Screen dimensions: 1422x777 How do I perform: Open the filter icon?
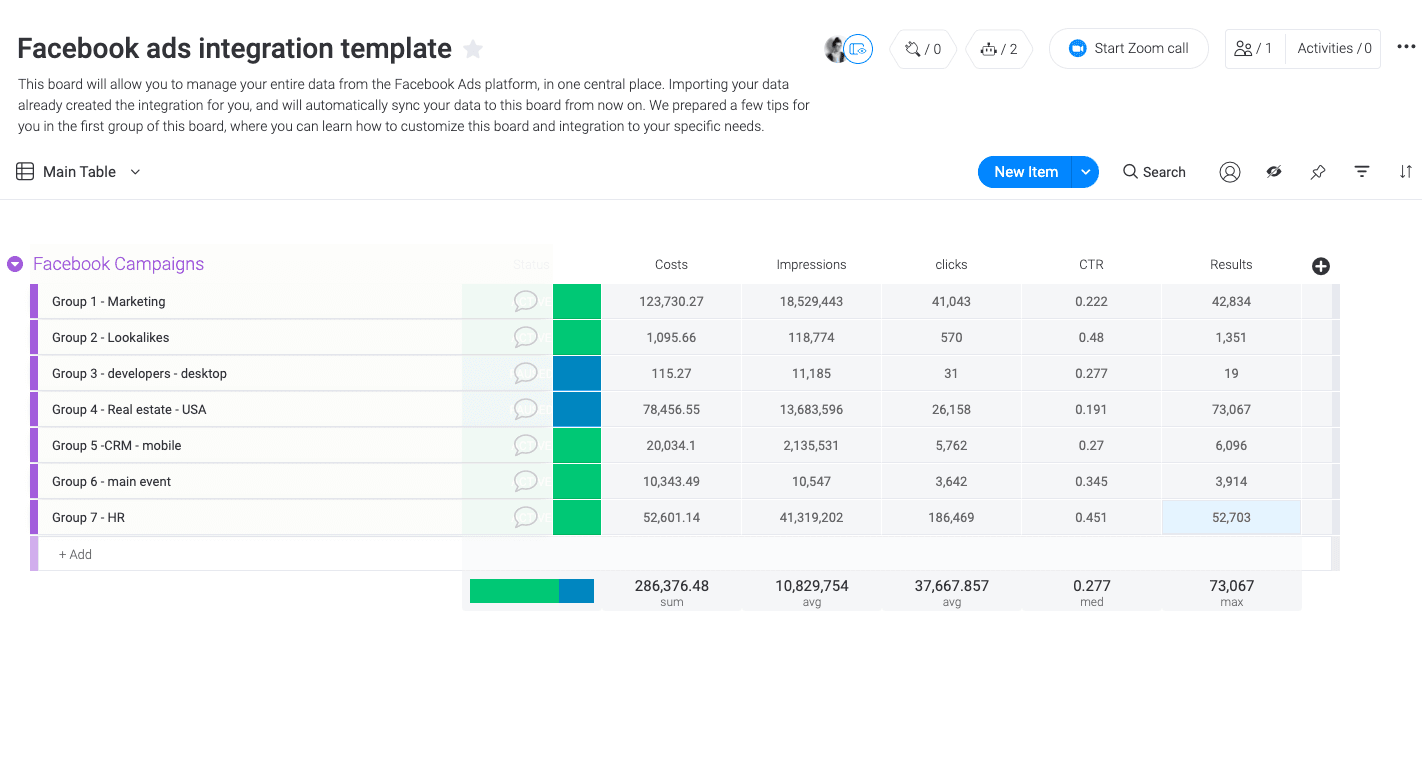point(1362,172)
